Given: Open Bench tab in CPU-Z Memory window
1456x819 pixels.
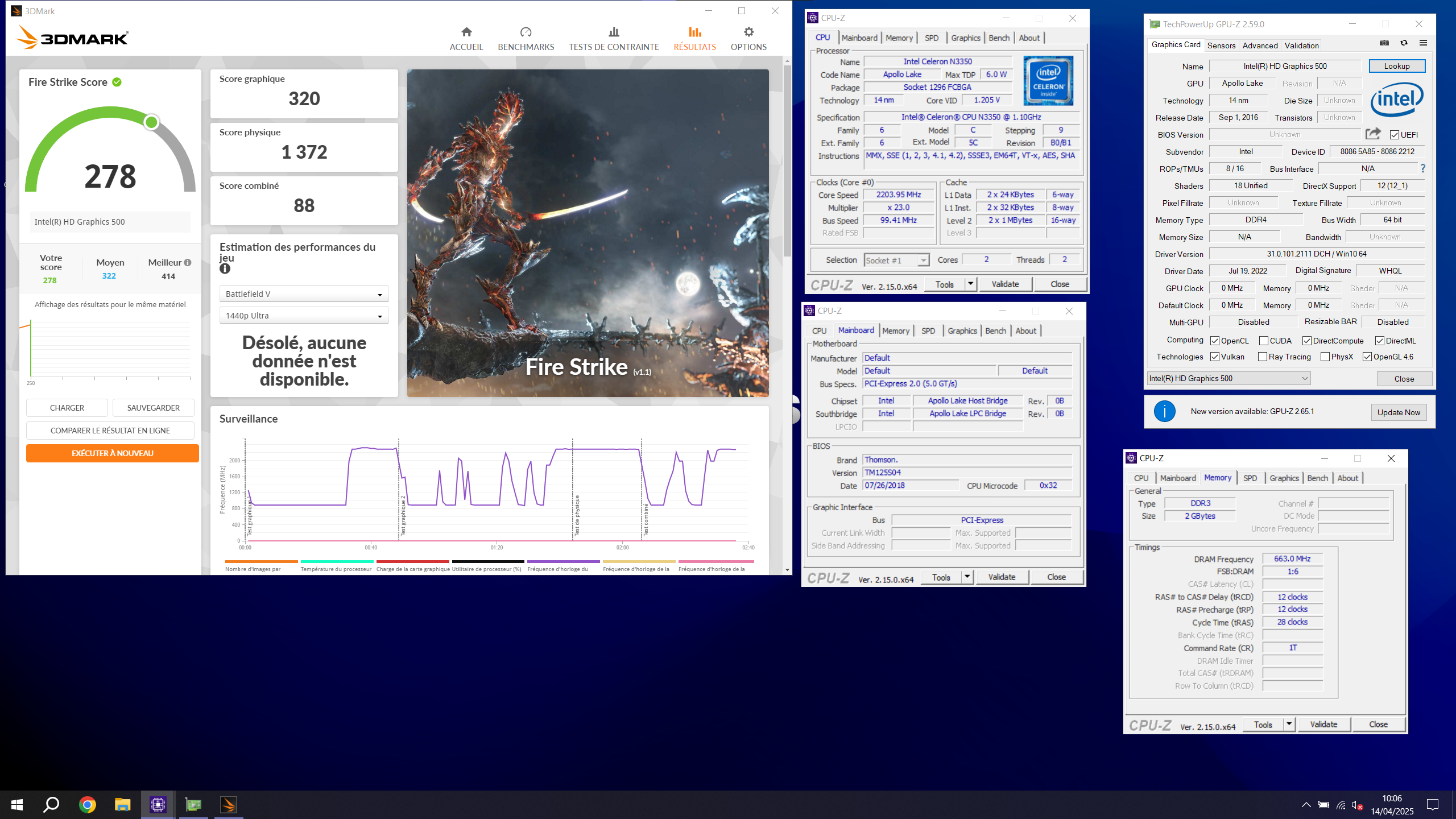Looking at the screenshot, I should coord(1318,478).
